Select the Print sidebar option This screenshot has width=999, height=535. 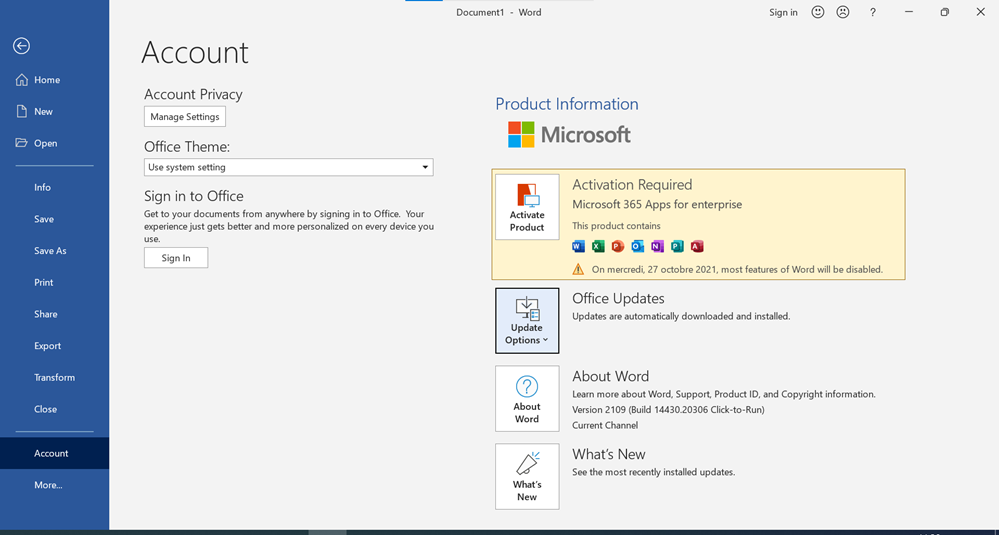[x=44, y=283]
